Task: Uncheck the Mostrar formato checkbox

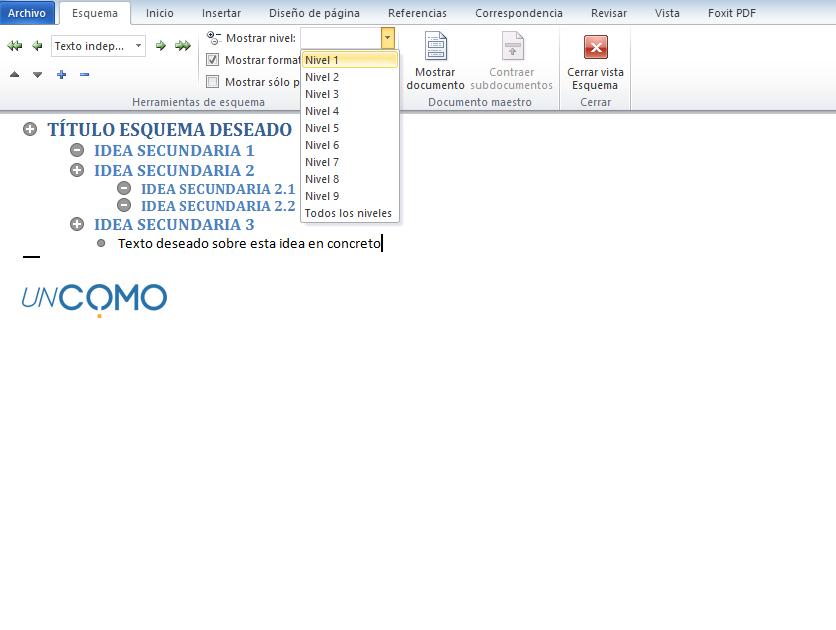Action: click(x=212, y=60)
